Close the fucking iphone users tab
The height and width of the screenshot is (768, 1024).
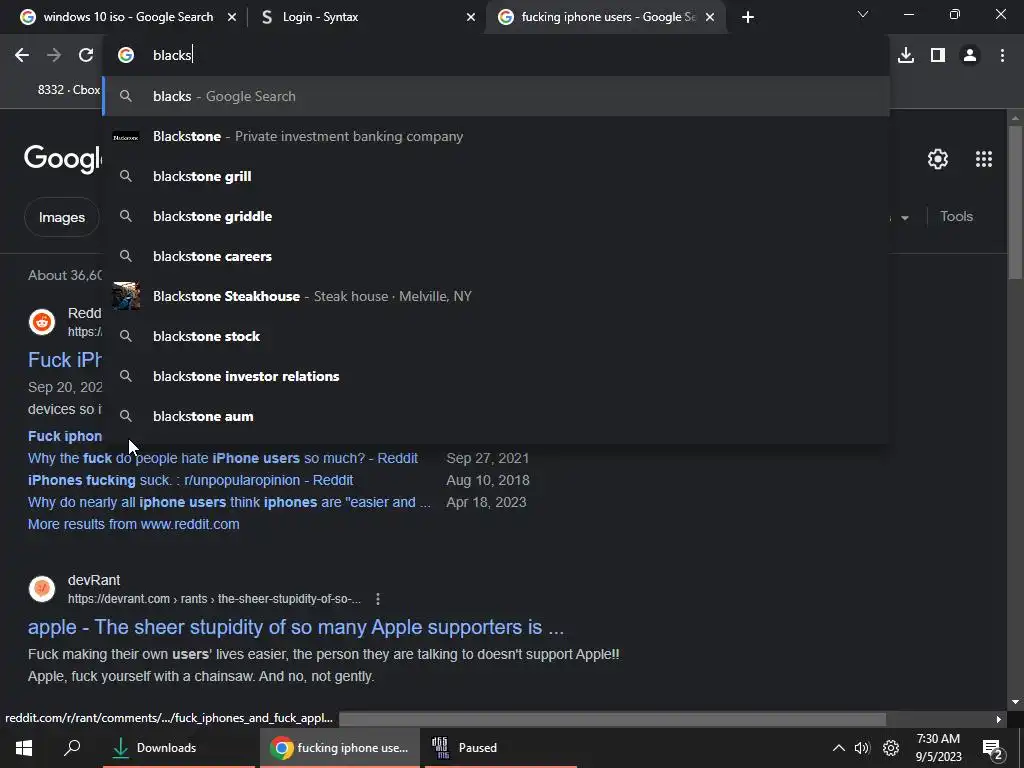(710, 18)
